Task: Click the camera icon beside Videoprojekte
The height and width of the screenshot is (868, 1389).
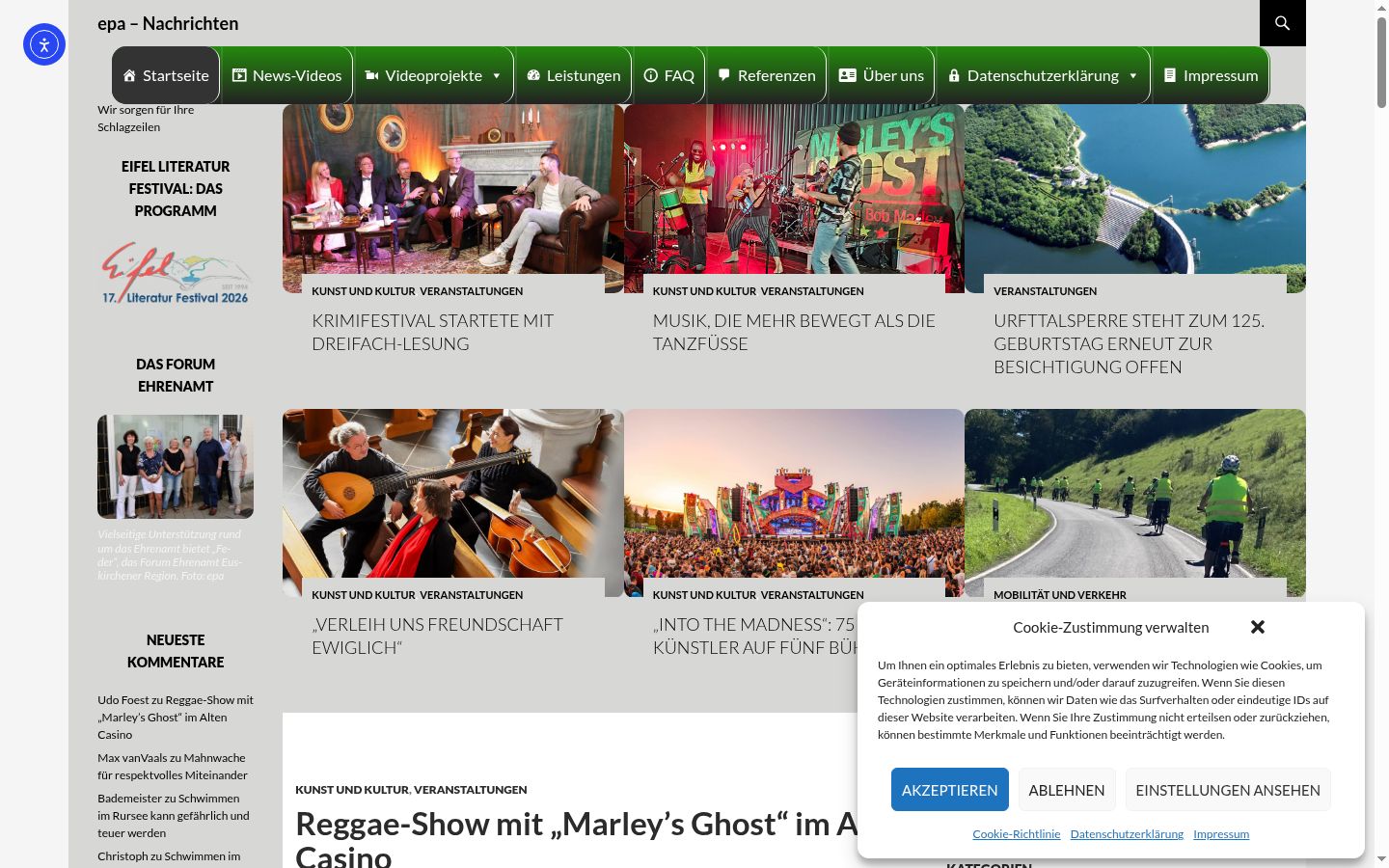Action: (371, 75)
